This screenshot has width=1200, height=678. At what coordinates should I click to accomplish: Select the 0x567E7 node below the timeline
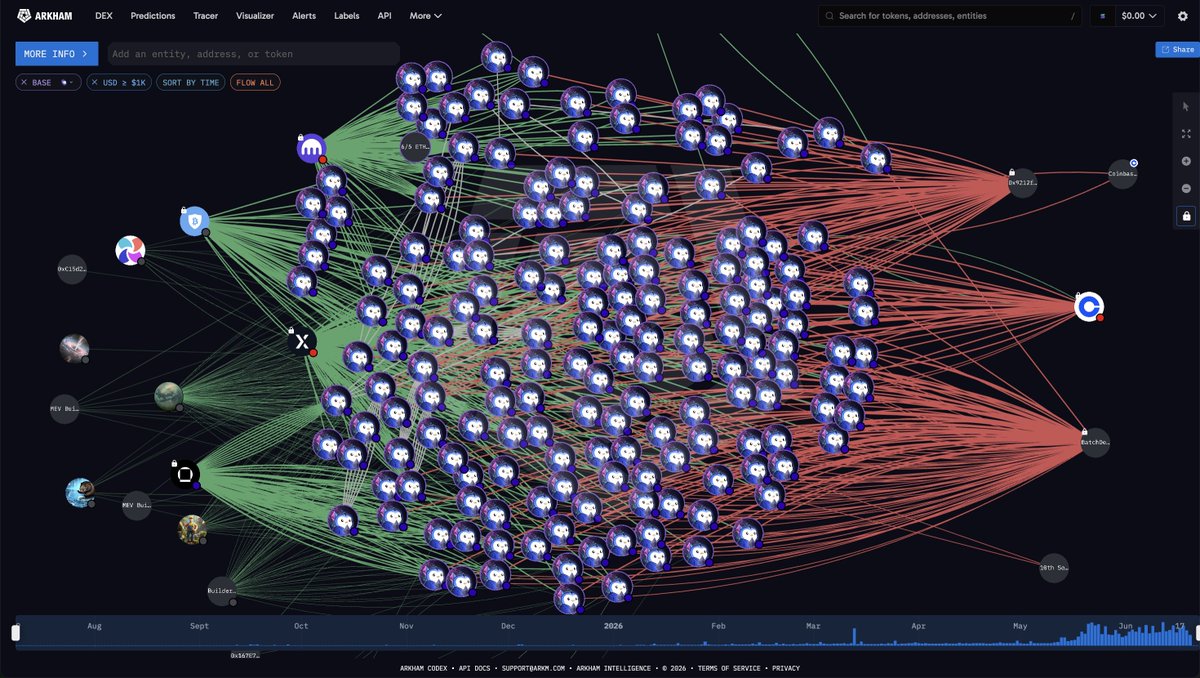tap(246, 656)
